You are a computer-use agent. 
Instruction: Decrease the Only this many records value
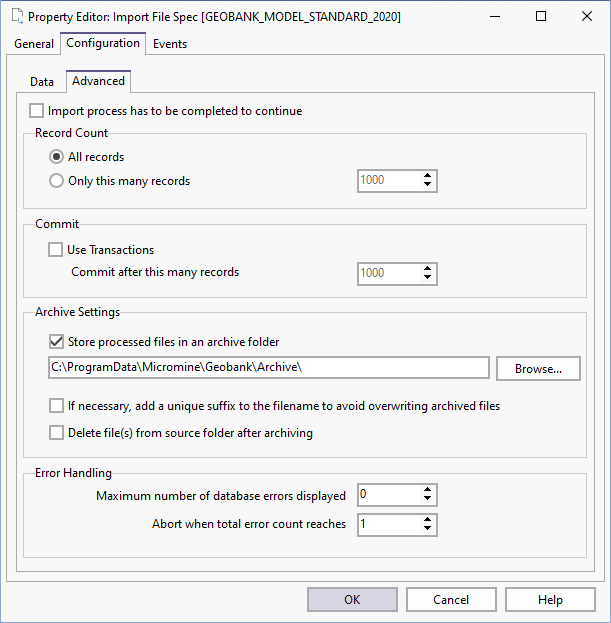(427, 185)
